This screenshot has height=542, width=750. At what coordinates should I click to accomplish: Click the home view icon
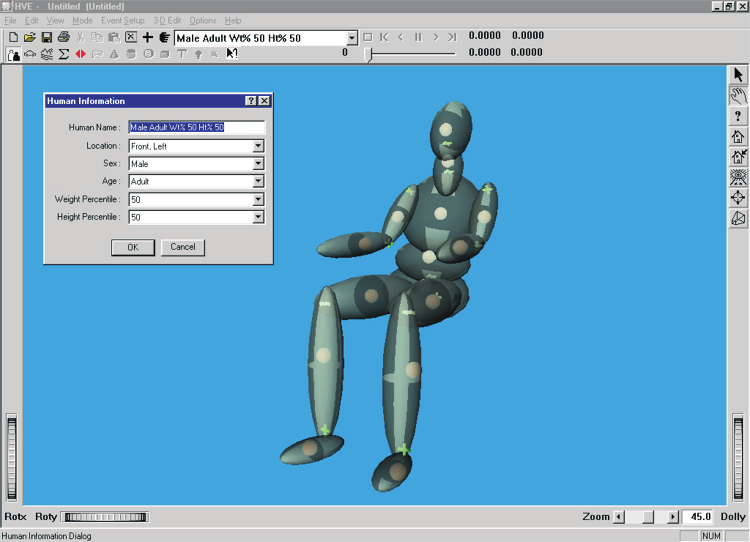coord(738,137)
